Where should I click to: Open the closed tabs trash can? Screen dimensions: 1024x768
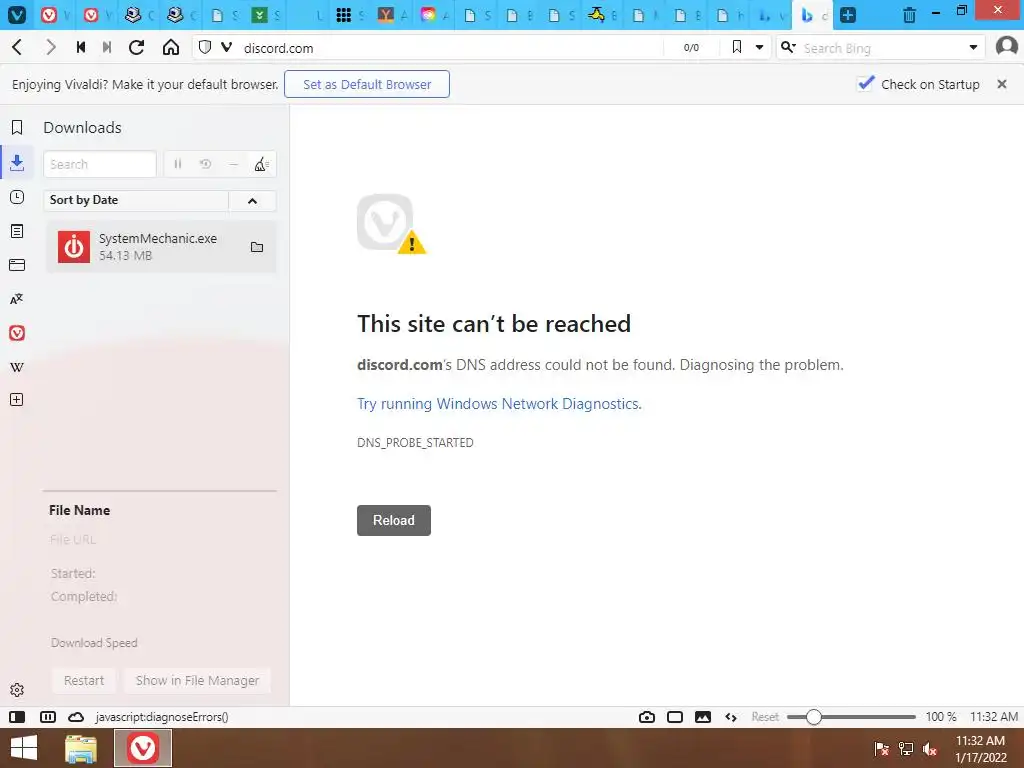pyautogui.click(x=908, y=14)
